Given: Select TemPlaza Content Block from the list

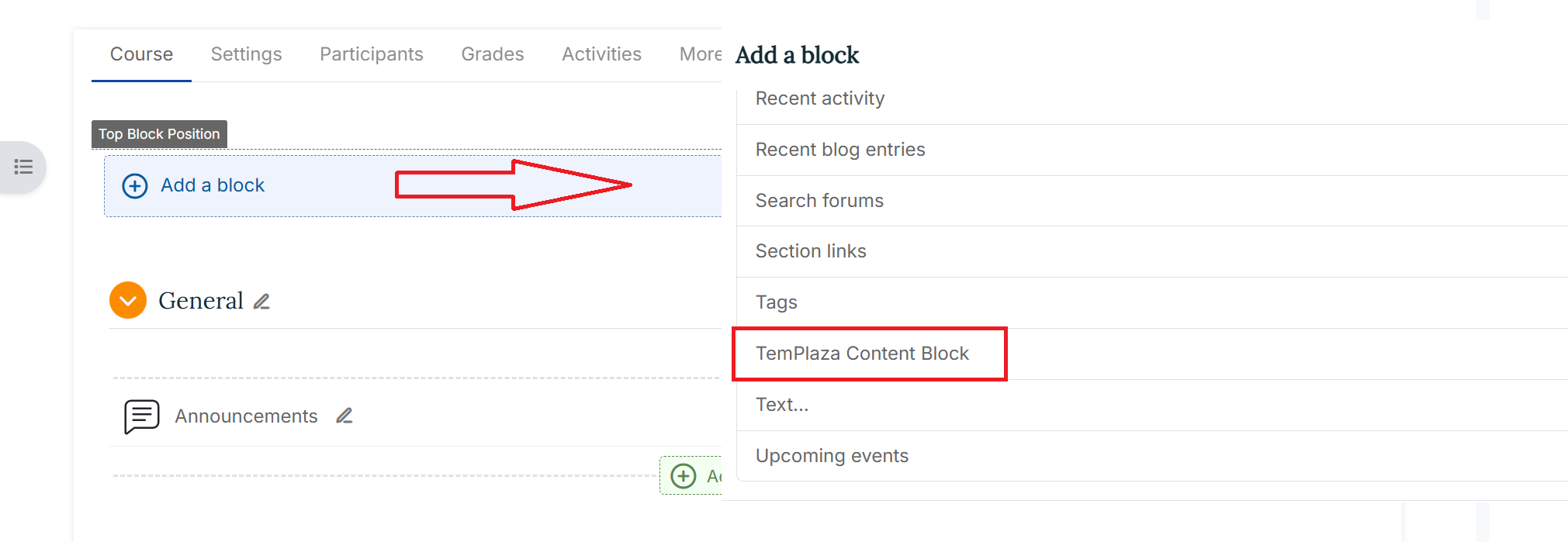Looking at the screenshot, I should [862, 353].
